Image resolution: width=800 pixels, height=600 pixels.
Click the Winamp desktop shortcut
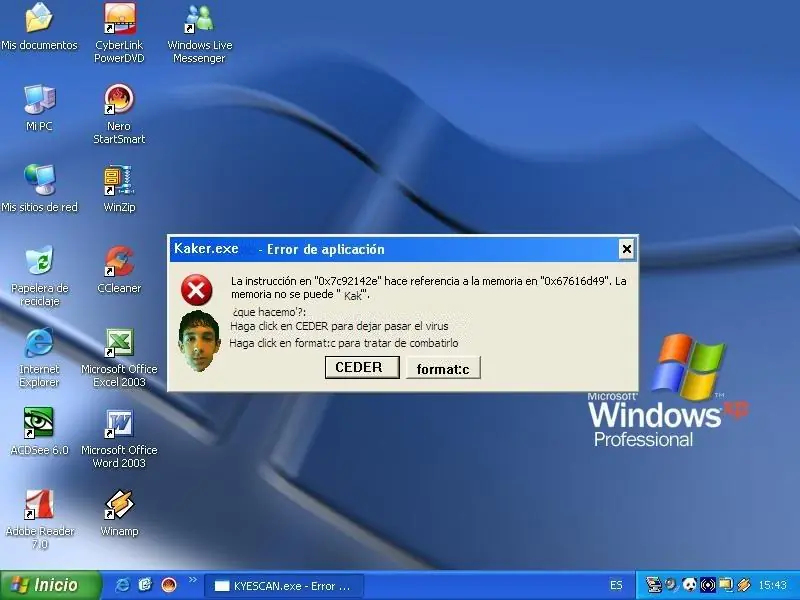point(119,513)
